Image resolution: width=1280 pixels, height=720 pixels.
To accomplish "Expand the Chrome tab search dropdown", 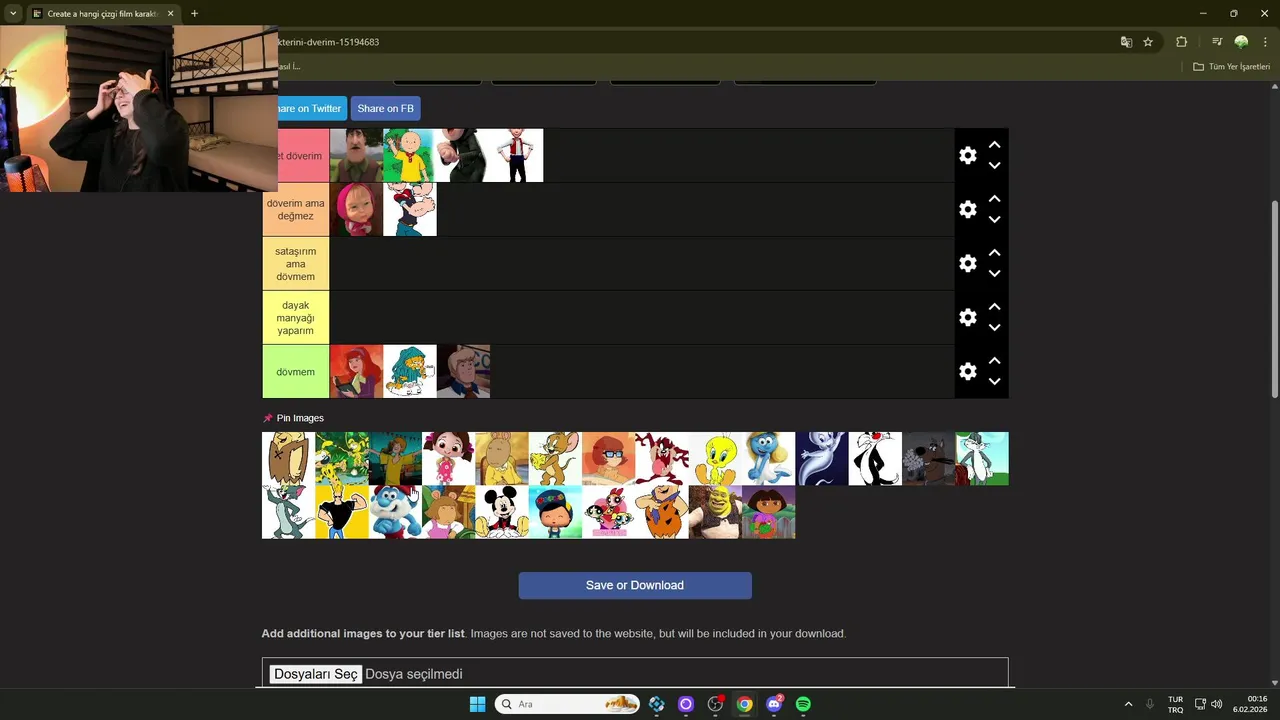I will [13, 14].
